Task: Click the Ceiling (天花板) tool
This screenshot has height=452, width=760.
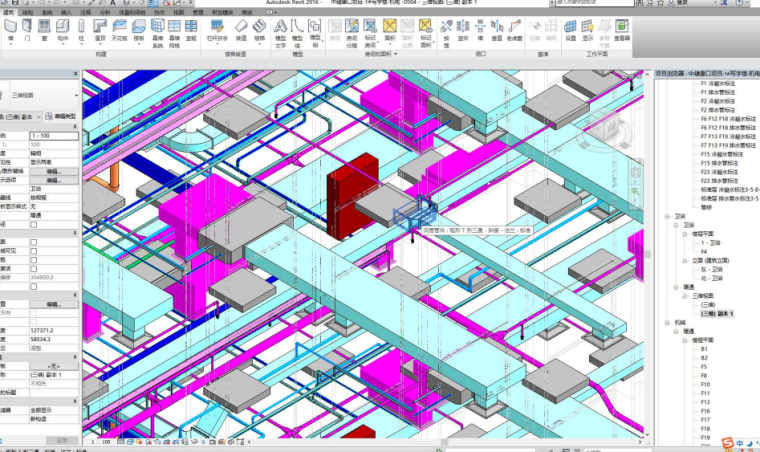Action: tap(119, 30)
